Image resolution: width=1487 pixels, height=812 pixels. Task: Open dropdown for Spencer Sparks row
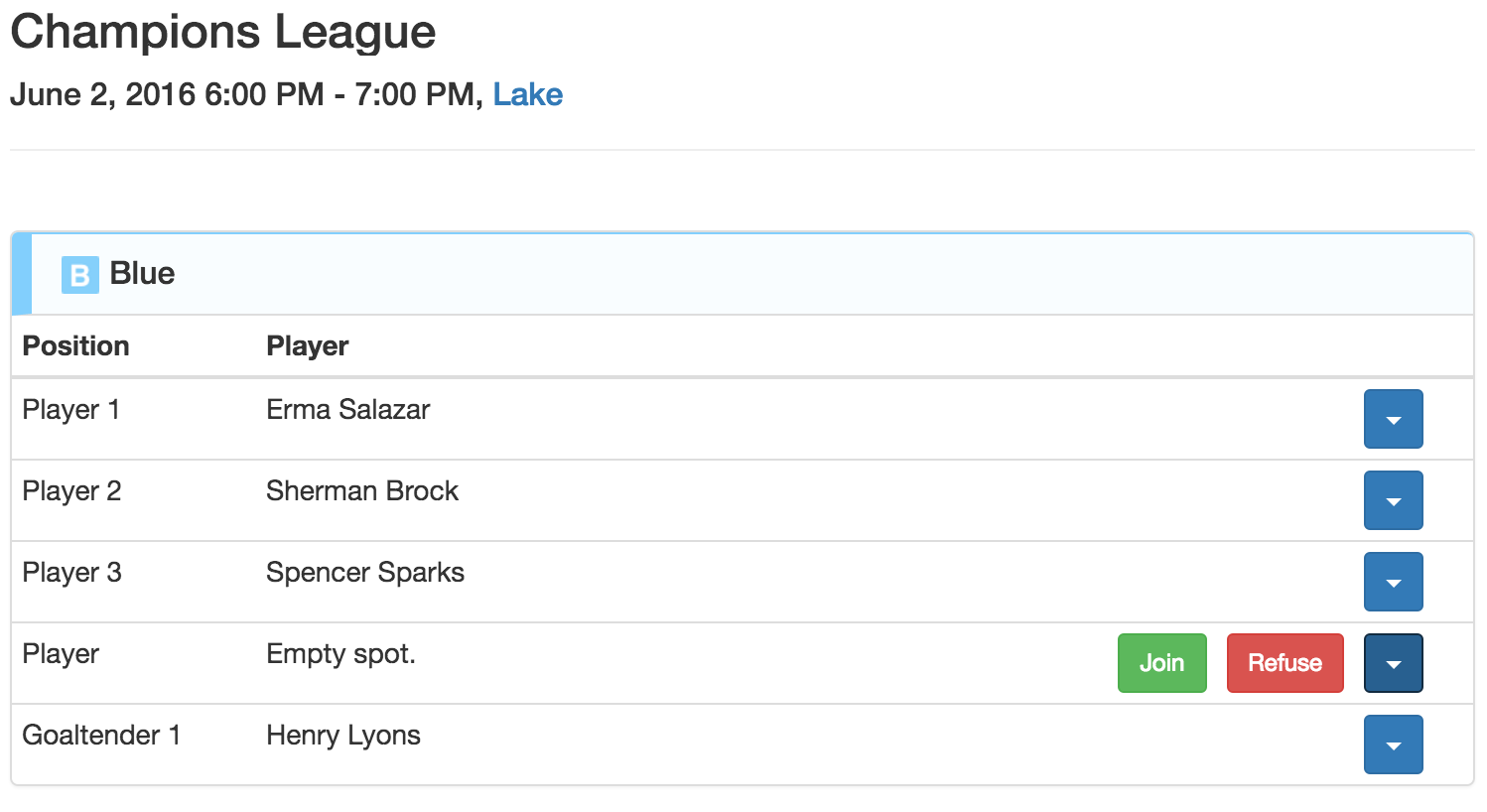click(x=1393, y=582)
